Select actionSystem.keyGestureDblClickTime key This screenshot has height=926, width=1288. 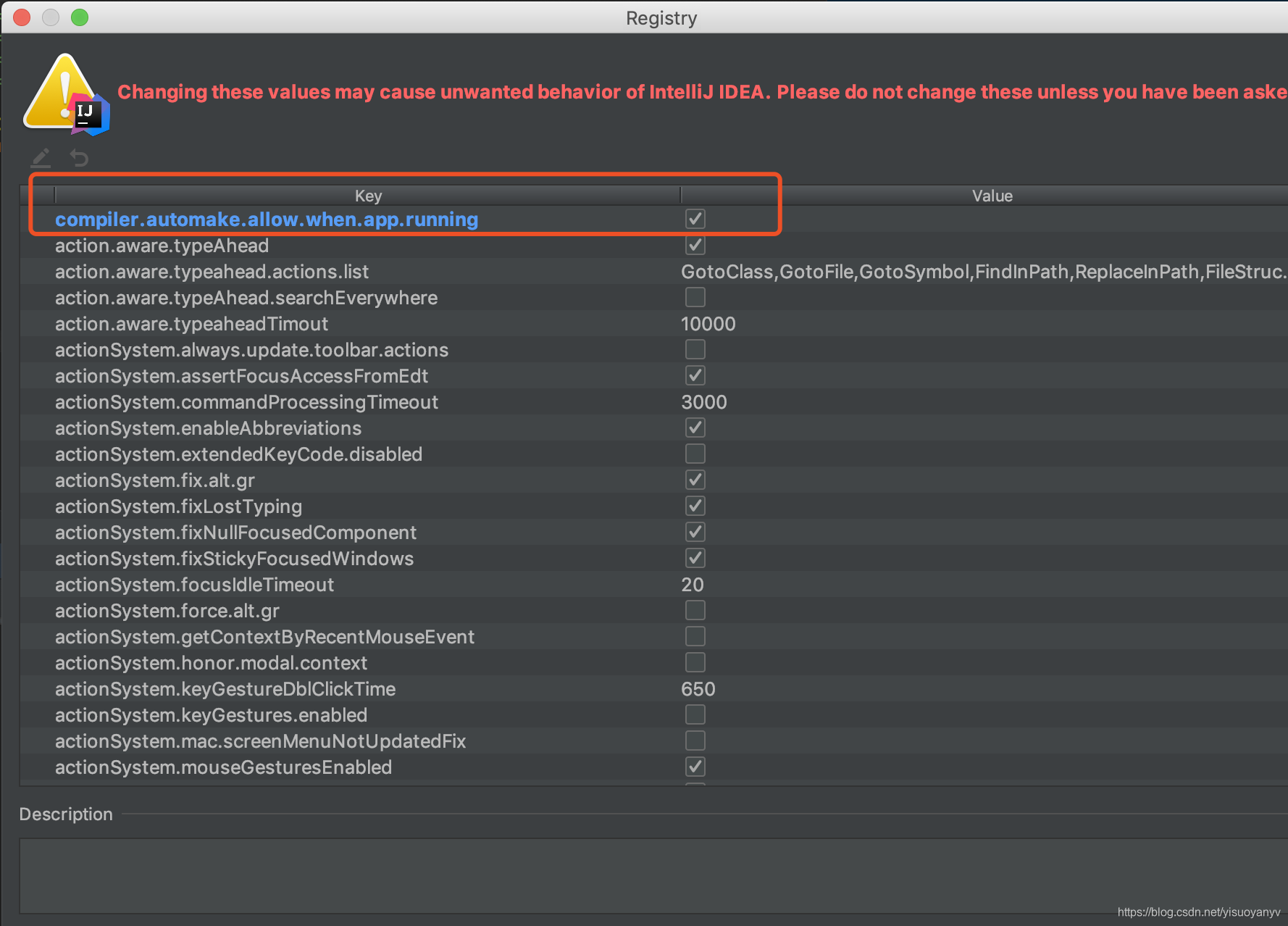[225, 689]
